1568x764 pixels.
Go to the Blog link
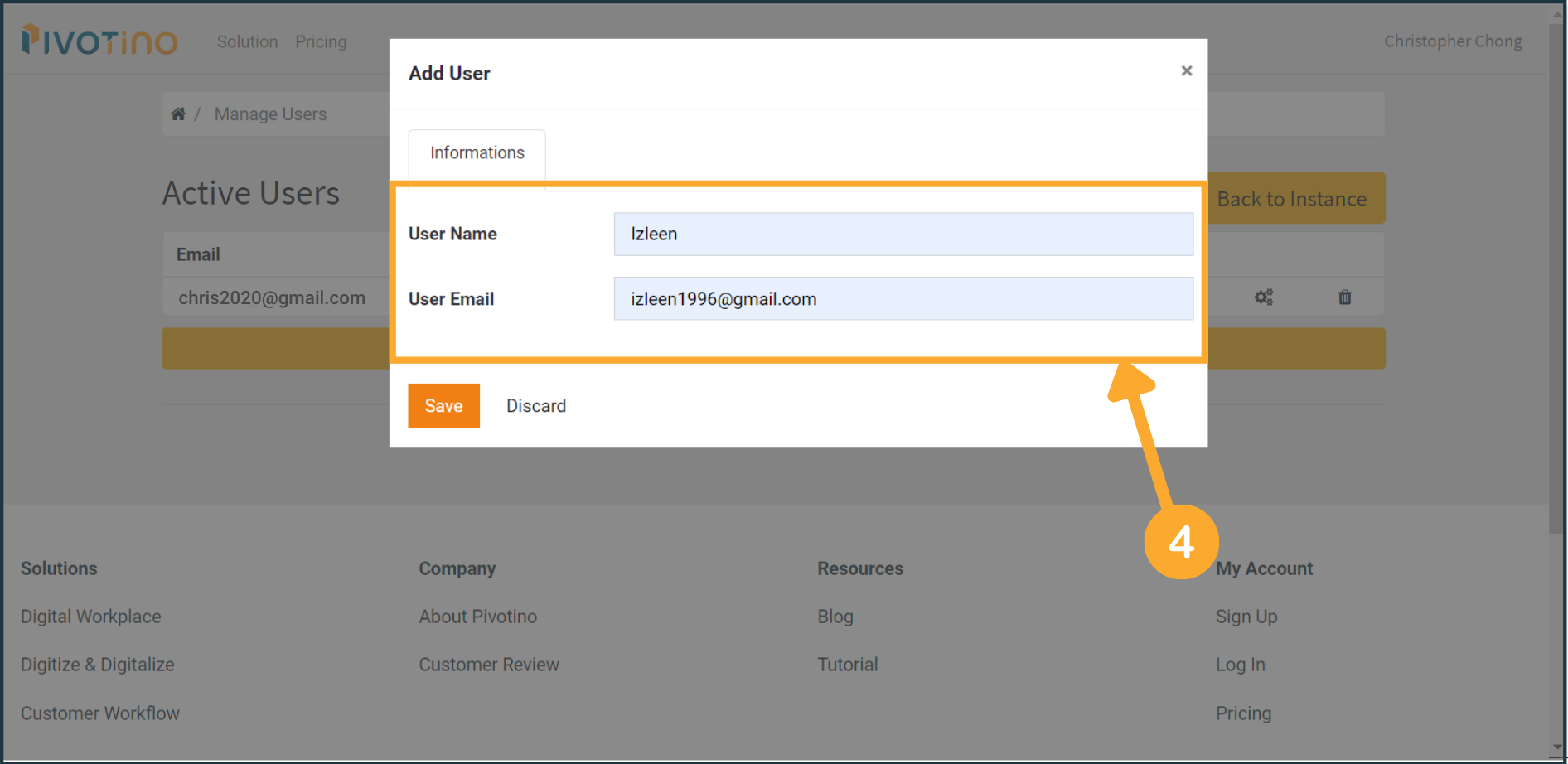click(835, 617)
